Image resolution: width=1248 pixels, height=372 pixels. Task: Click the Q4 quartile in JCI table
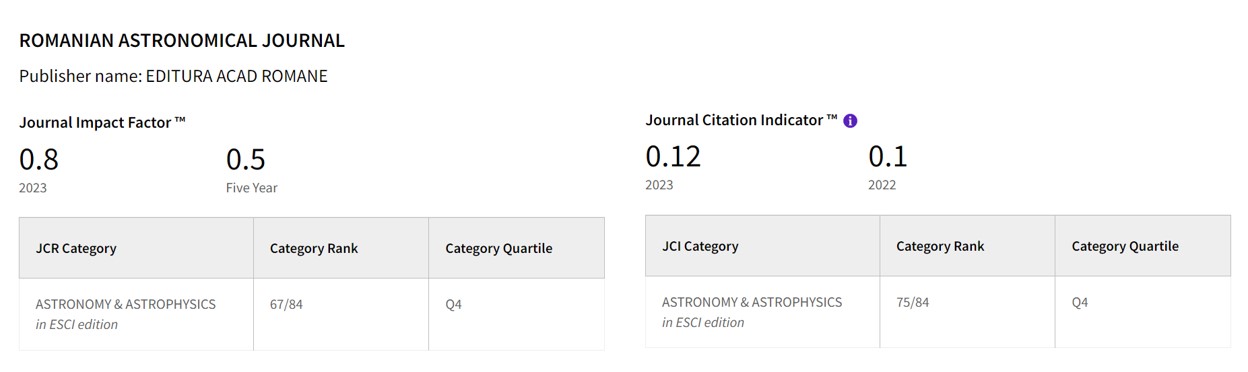[x=1080, y=302]
